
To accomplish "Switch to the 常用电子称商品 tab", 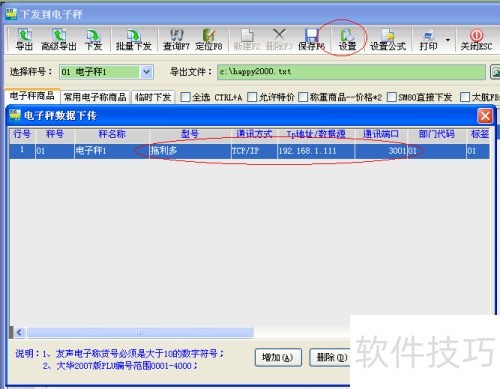I will point(95,97).
